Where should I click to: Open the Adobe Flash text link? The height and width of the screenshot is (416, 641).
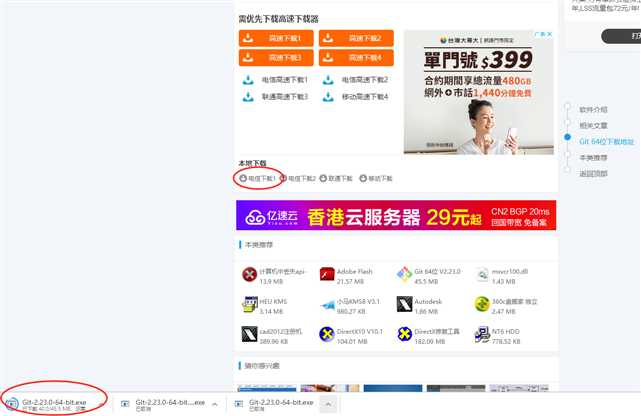point(354,271)
